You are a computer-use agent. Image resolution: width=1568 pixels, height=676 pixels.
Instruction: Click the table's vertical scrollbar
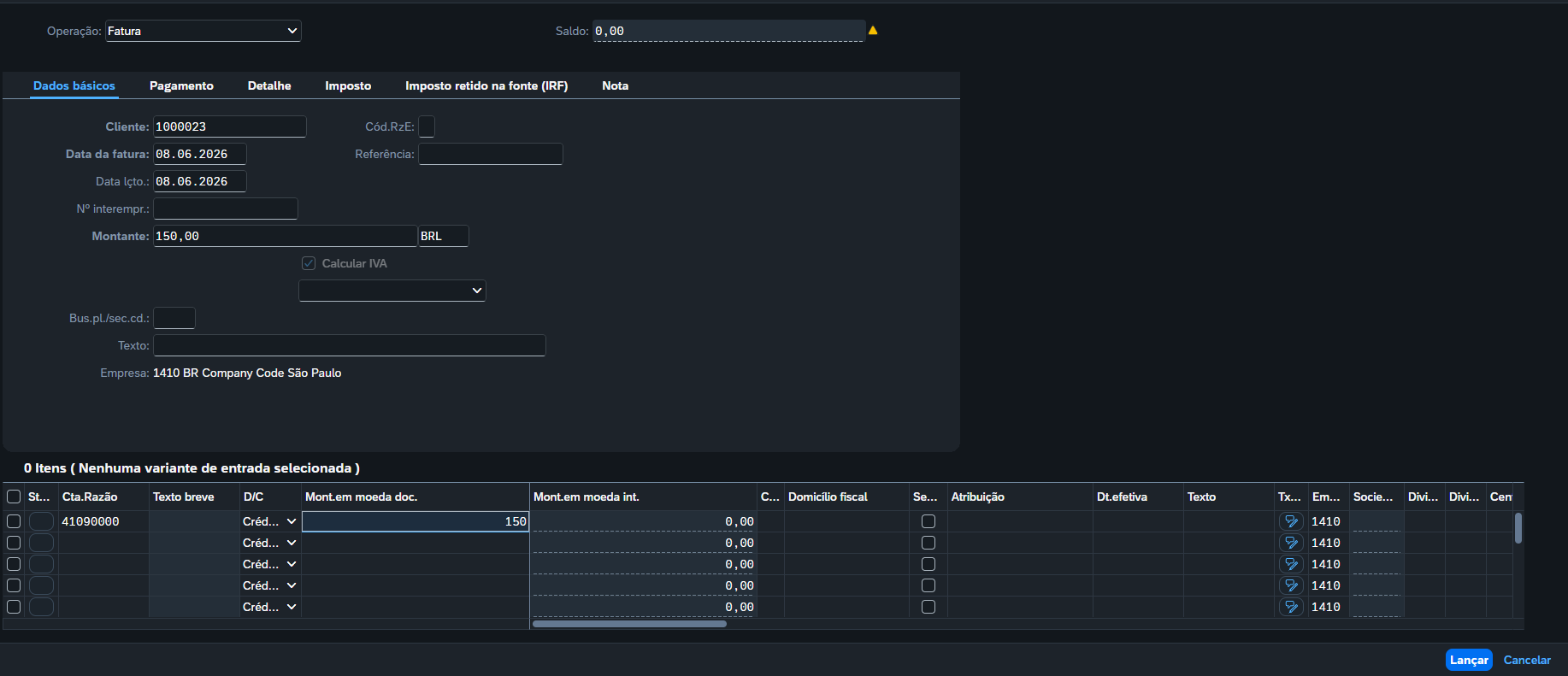pyautogui.click(x=1518, y=528)
